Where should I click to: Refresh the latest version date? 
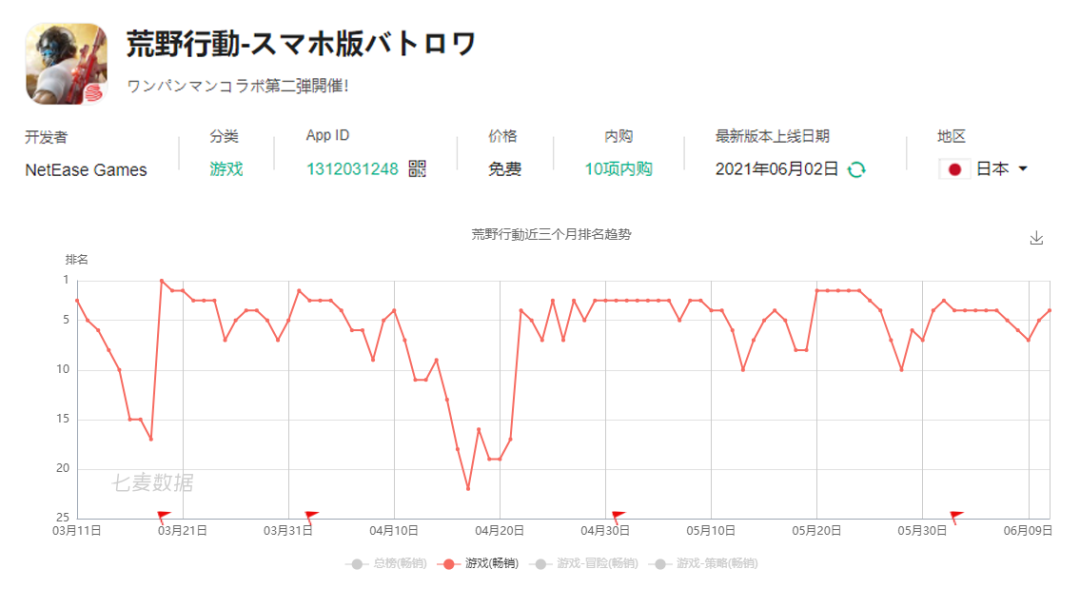[x=856, y=169]
